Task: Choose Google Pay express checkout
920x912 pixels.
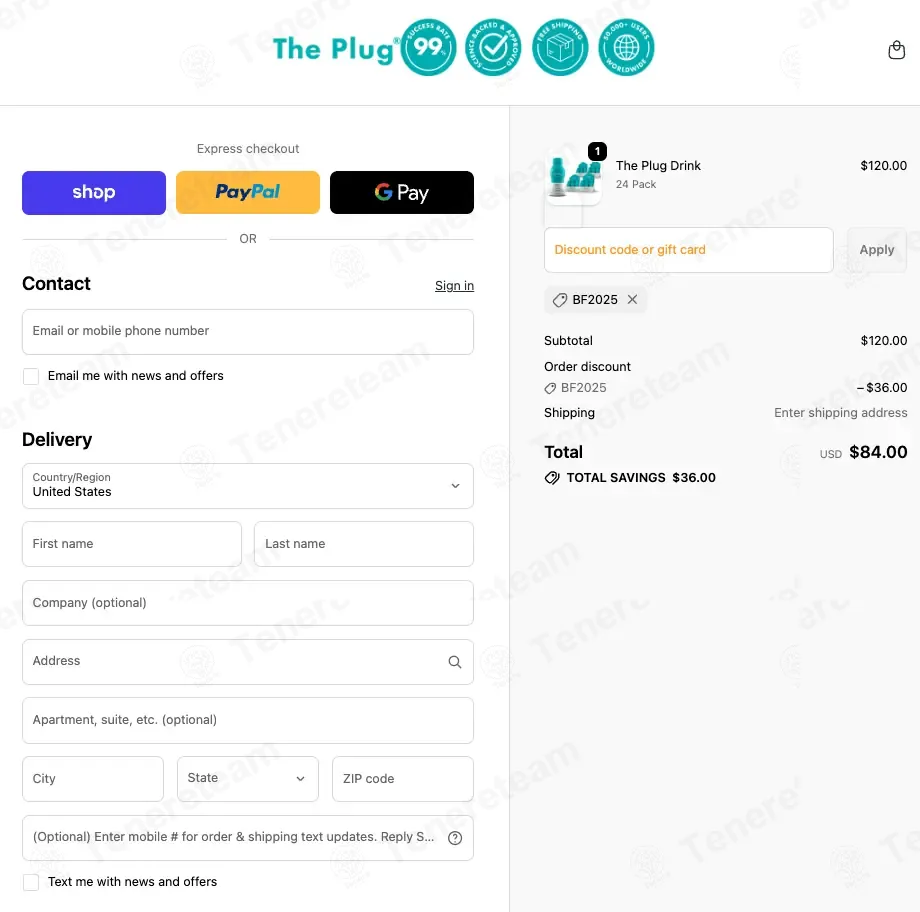Action: [402, 192]
